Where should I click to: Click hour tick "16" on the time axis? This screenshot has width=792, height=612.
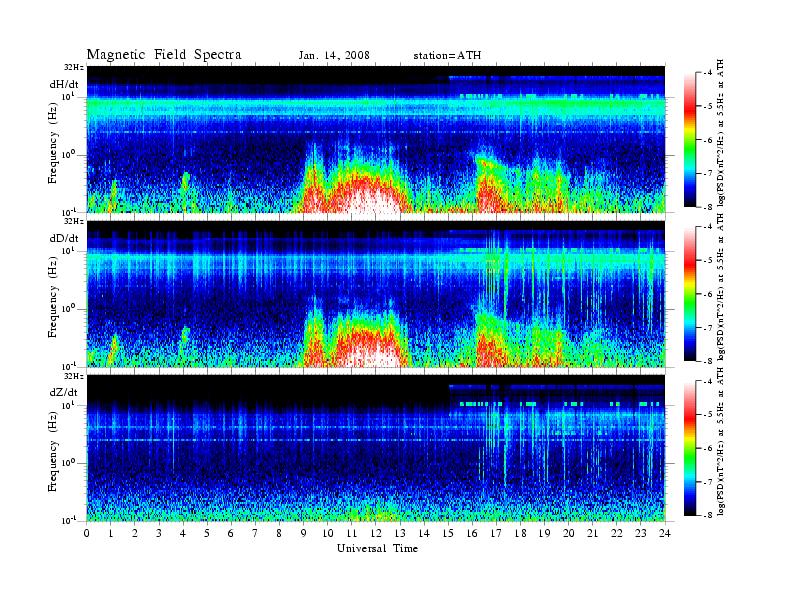click(472, 533)
